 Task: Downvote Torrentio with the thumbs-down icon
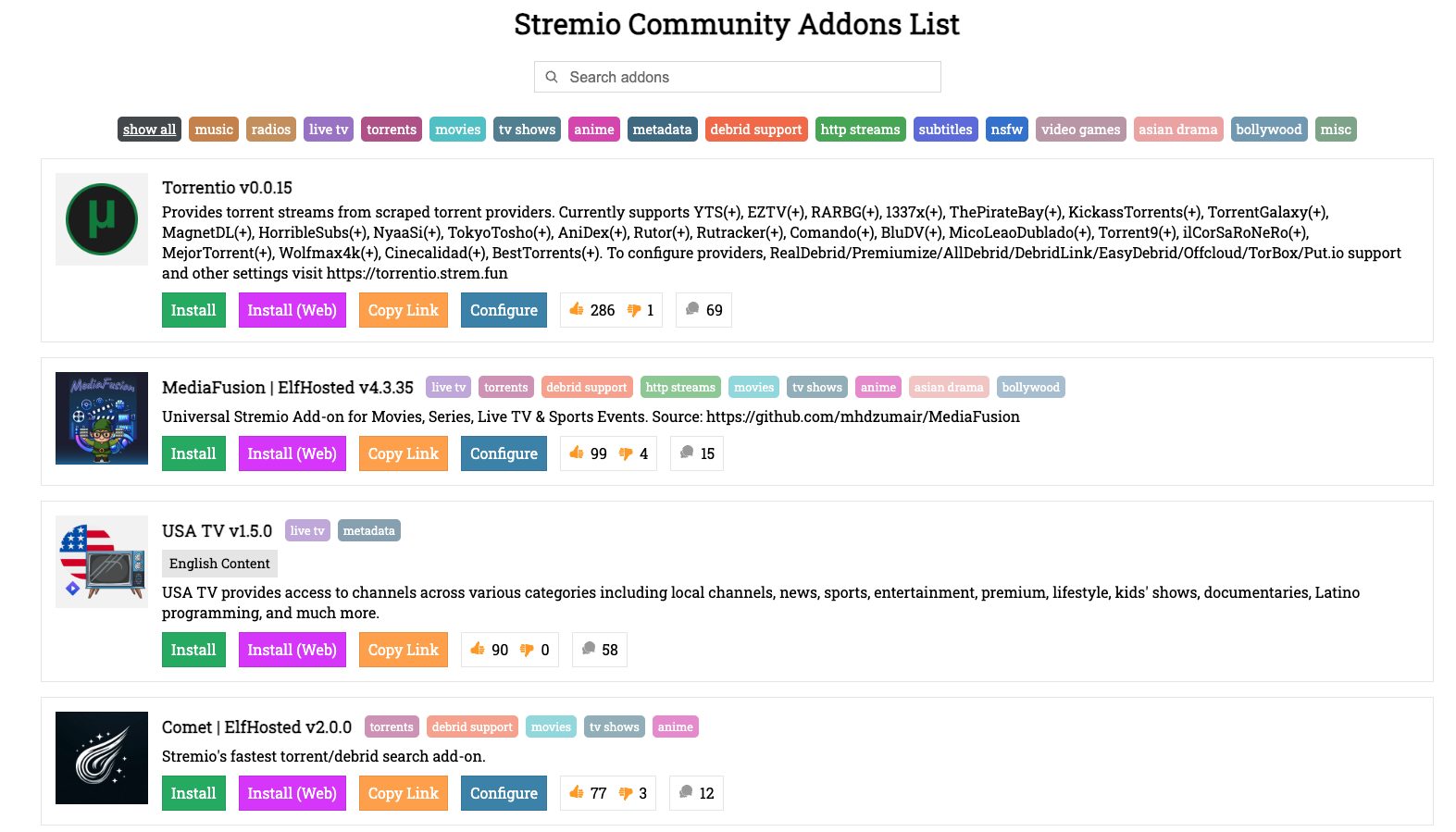pos(634,310)
